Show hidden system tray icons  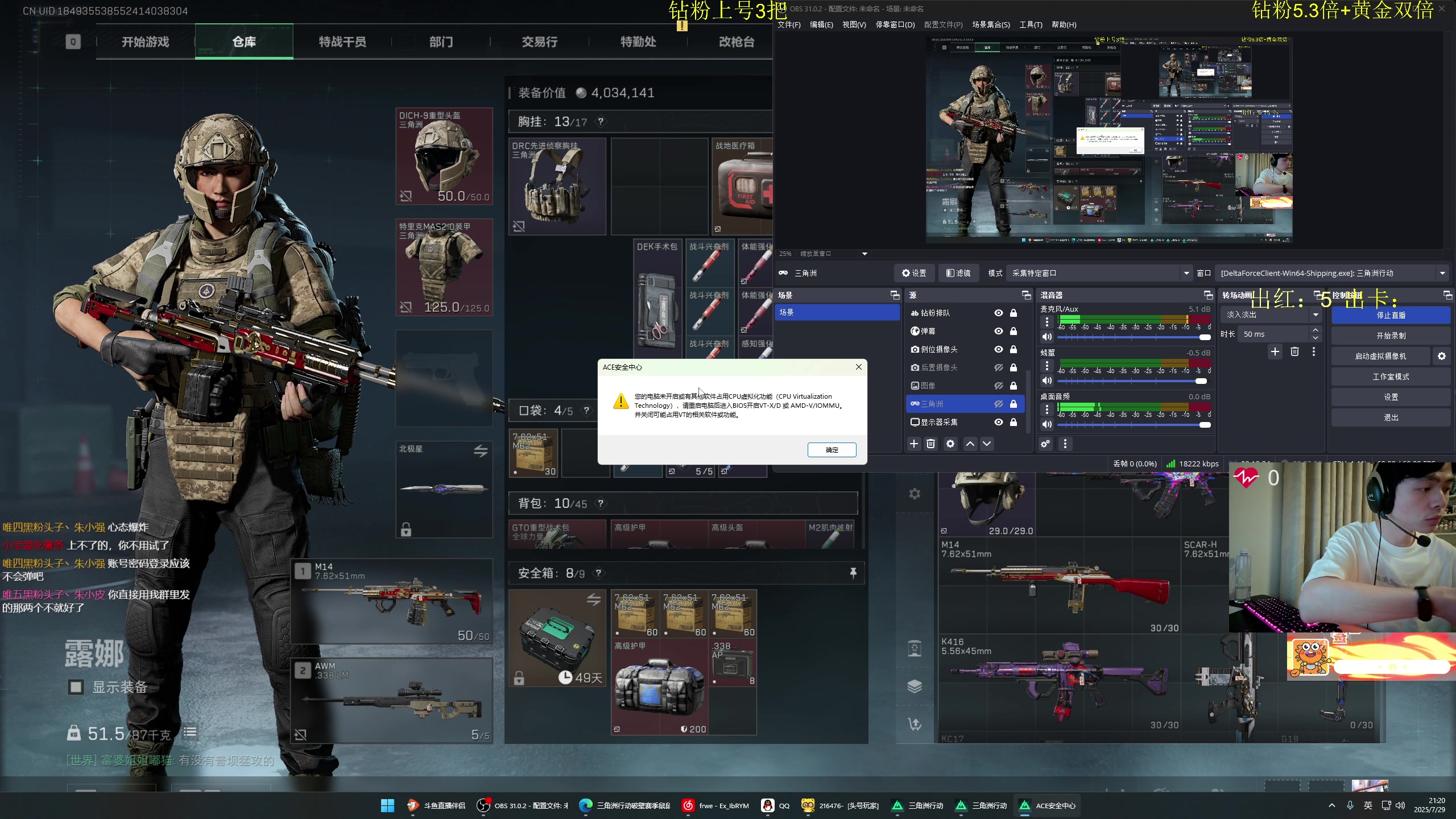1331,805
